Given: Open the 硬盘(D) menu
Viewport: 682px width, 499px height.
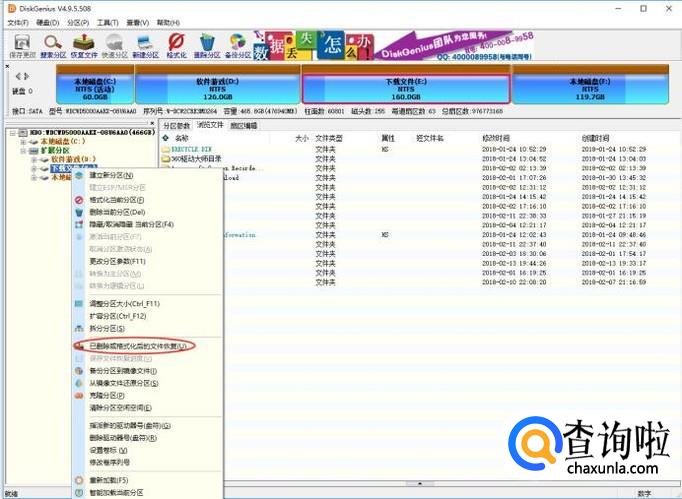Looking at the screenshot, I should pos(48,22).
